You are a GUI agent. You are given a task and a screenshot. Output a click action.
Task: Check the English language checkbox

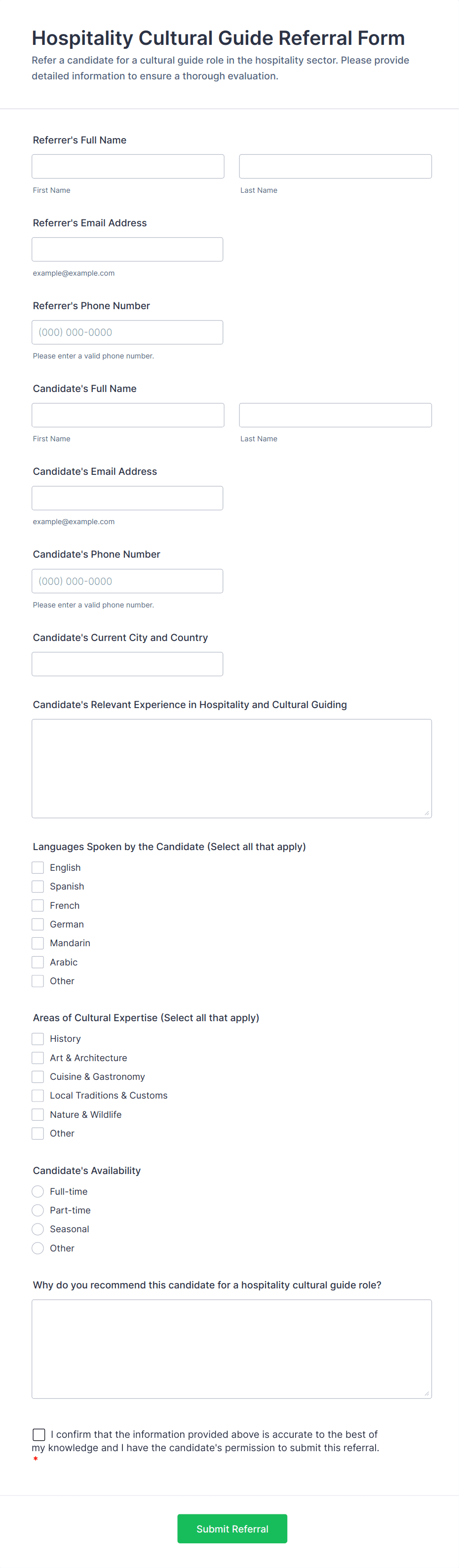pos(38,867)
